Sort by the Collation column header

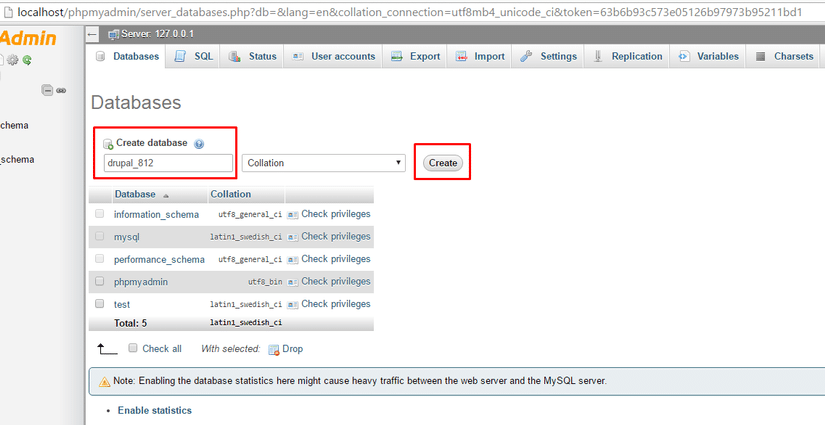pyautogui.click(x=230, y=194)
